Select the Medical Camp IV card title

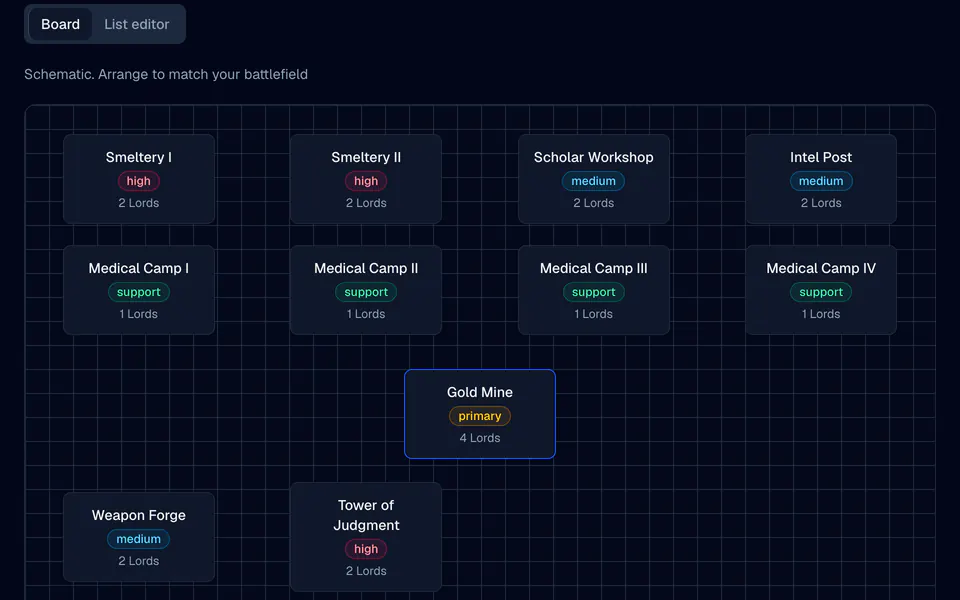821,268
